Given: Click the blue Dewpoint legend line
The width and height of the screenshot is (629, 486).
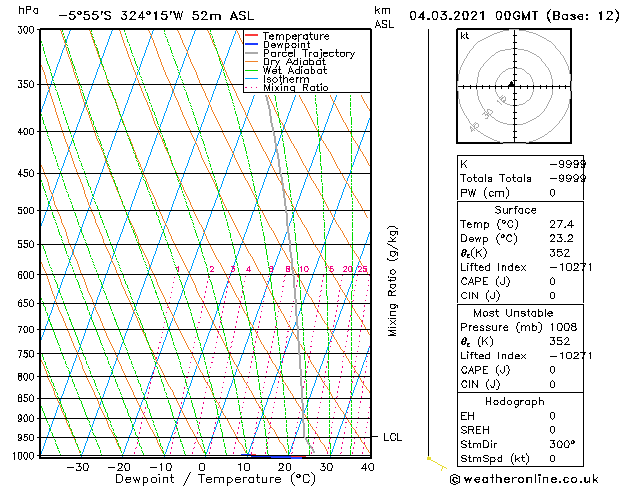Looking at the screenshot, I should coord(252,44).
